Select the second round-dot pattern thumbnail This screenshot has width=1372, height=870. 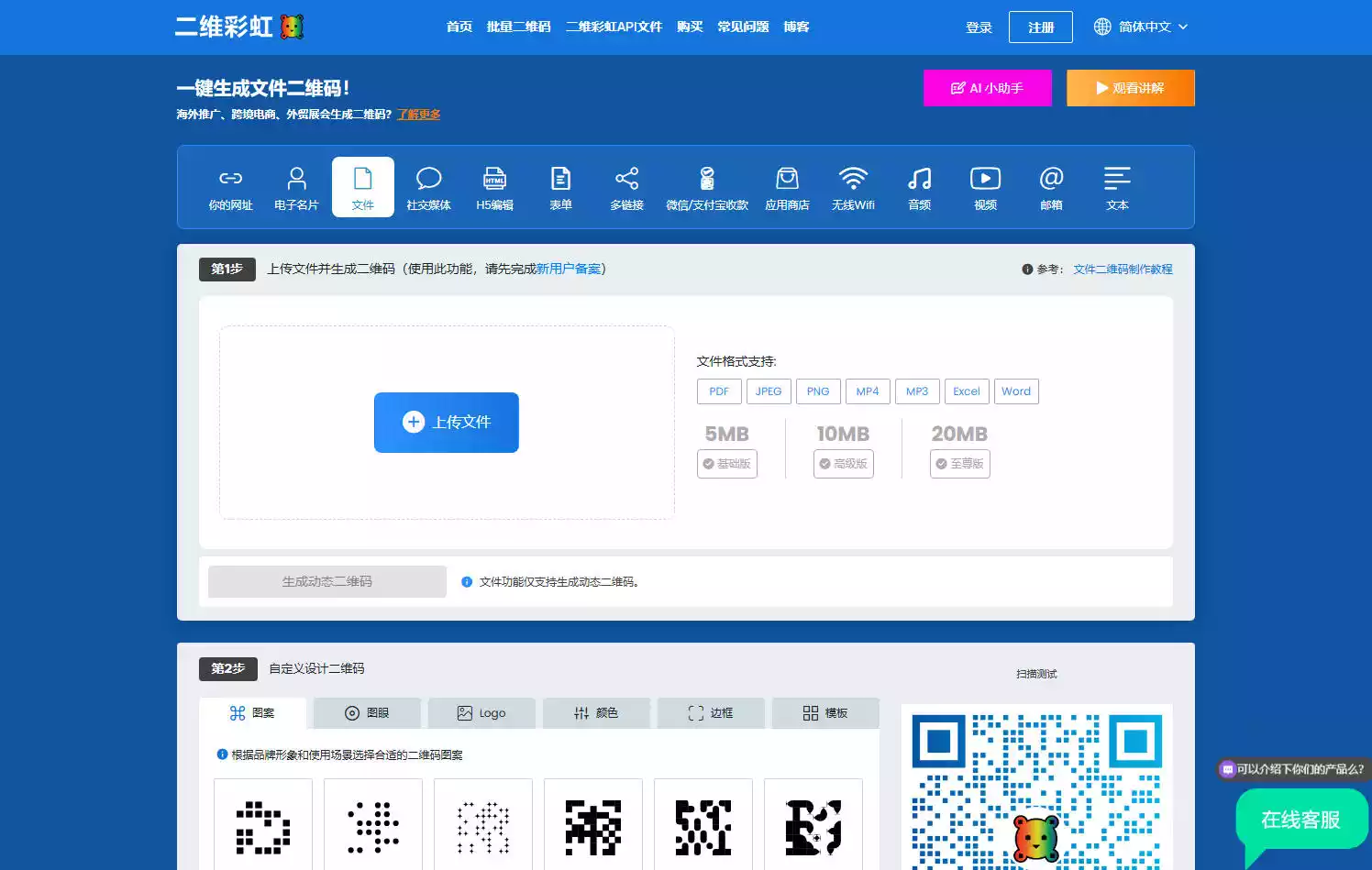[373, 824]
